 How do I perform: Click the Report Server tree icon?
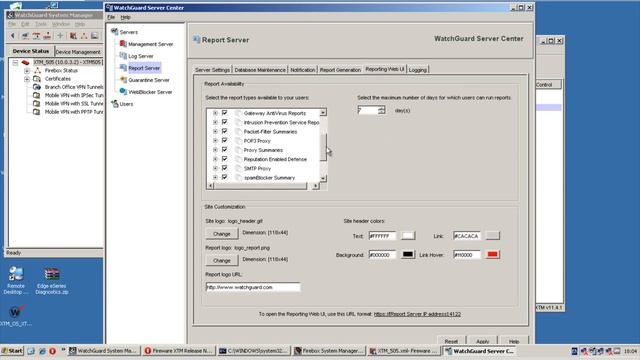[123, 68]
